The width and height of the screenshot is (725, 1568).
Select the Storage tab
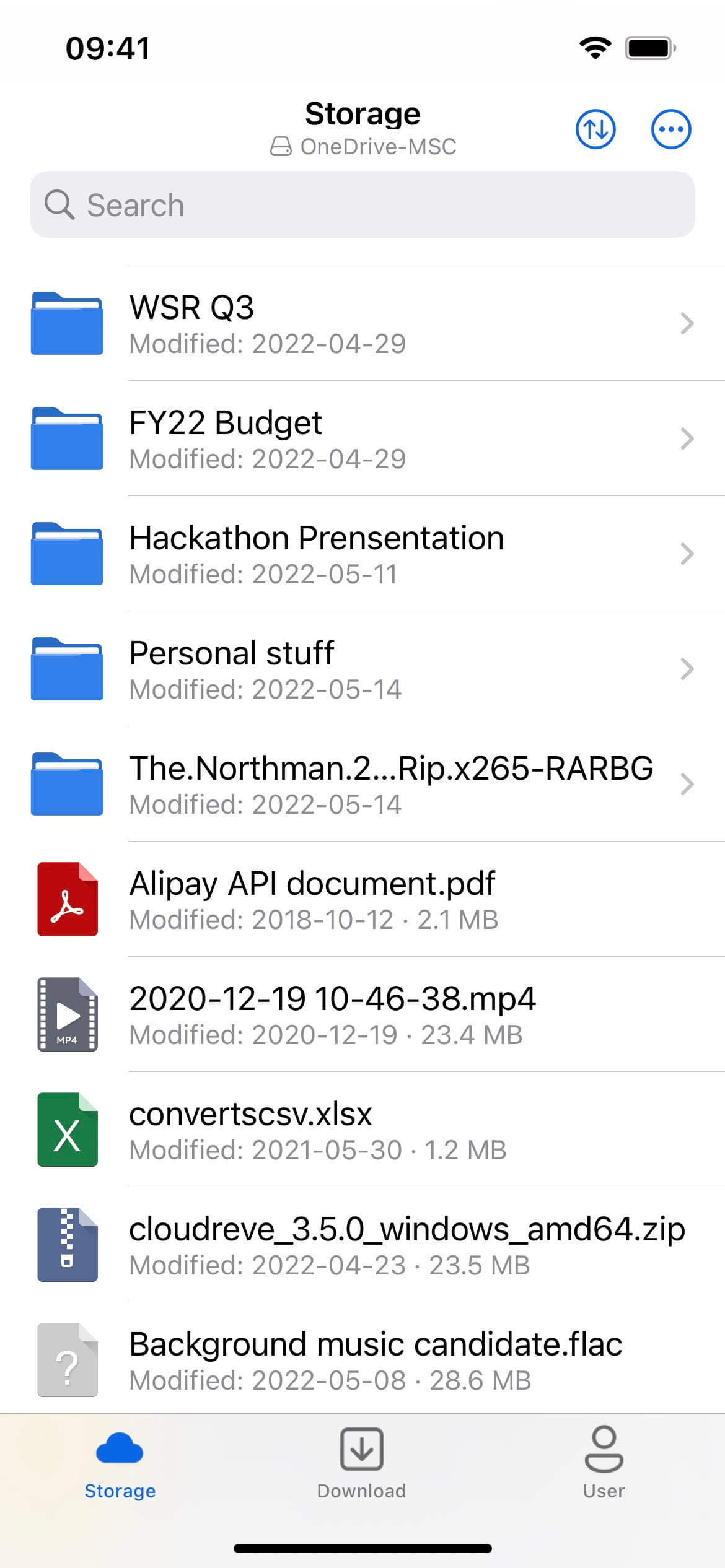(x=120, y=1463)
